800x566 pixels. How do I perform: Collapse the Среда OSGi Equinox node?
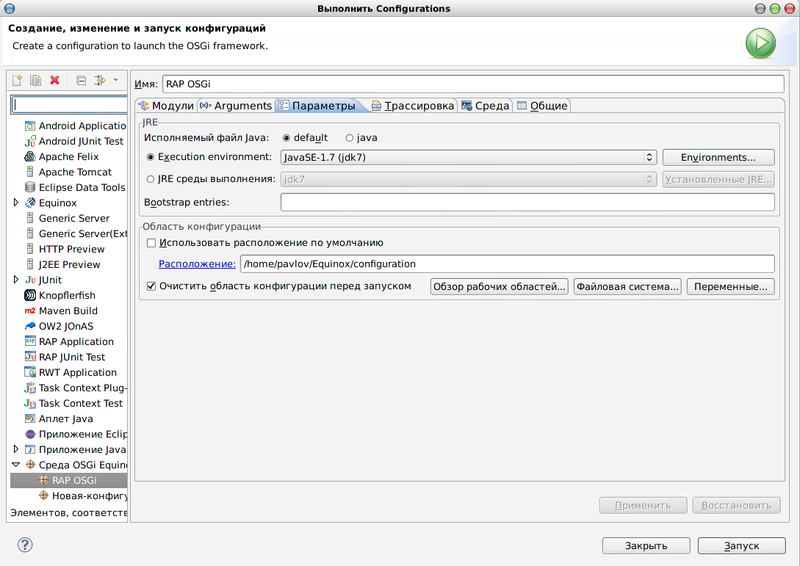click(x=16, y=464)
